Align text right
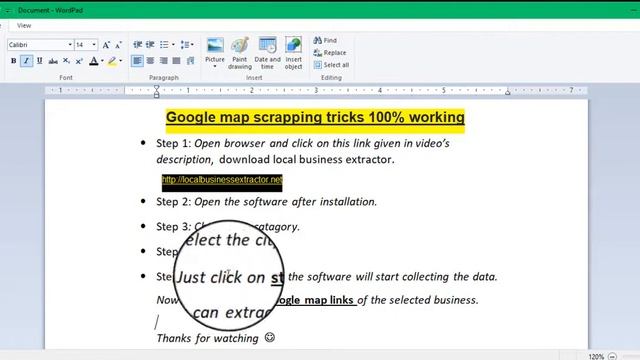 click(x=163, y=61)
